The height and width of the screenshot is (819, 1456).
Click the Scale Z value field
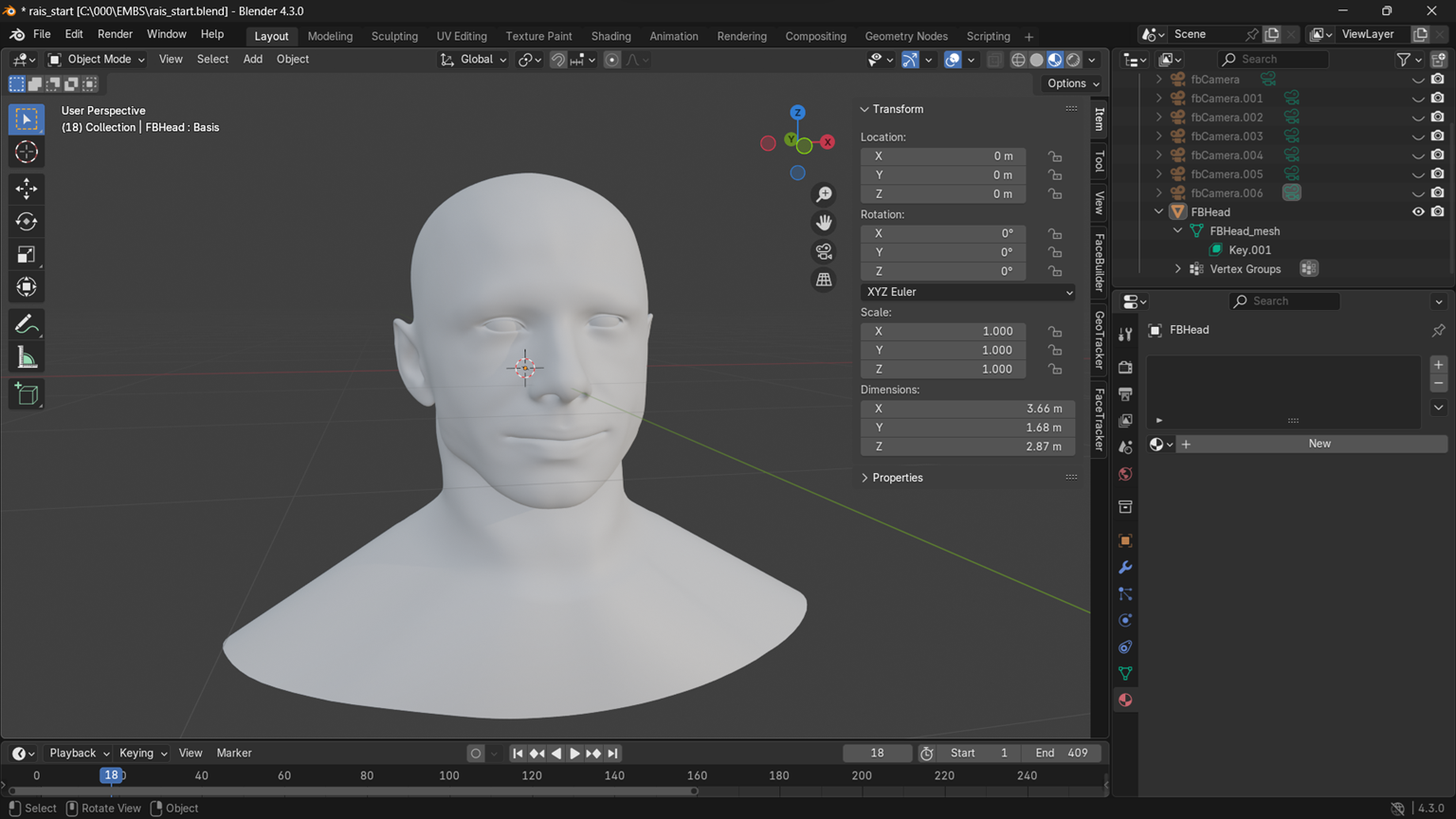943,369
